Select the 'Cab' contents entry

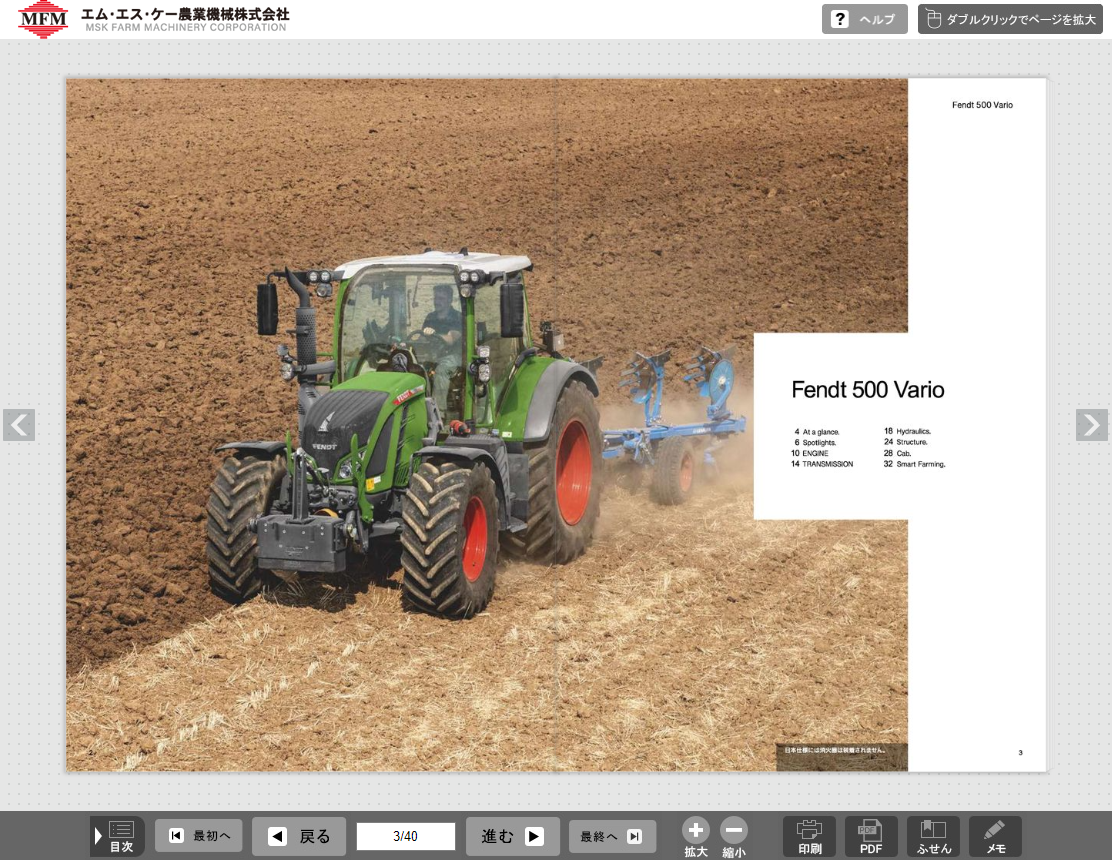click(x=897, y=453)
